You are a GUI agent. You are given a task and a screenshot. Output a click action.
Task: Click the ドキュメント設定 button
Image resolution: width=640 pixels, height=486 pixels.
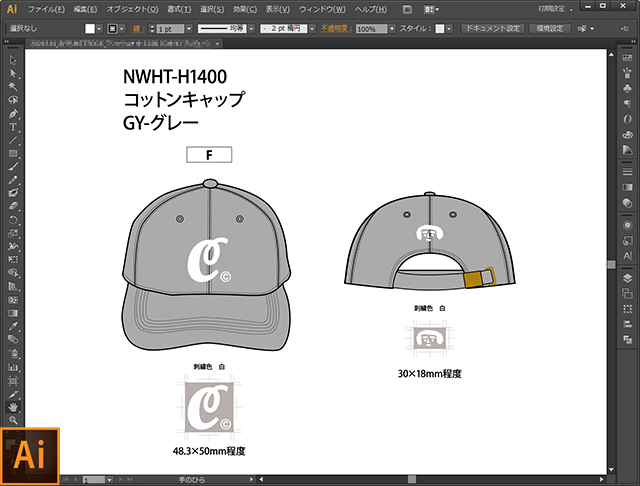491,29
